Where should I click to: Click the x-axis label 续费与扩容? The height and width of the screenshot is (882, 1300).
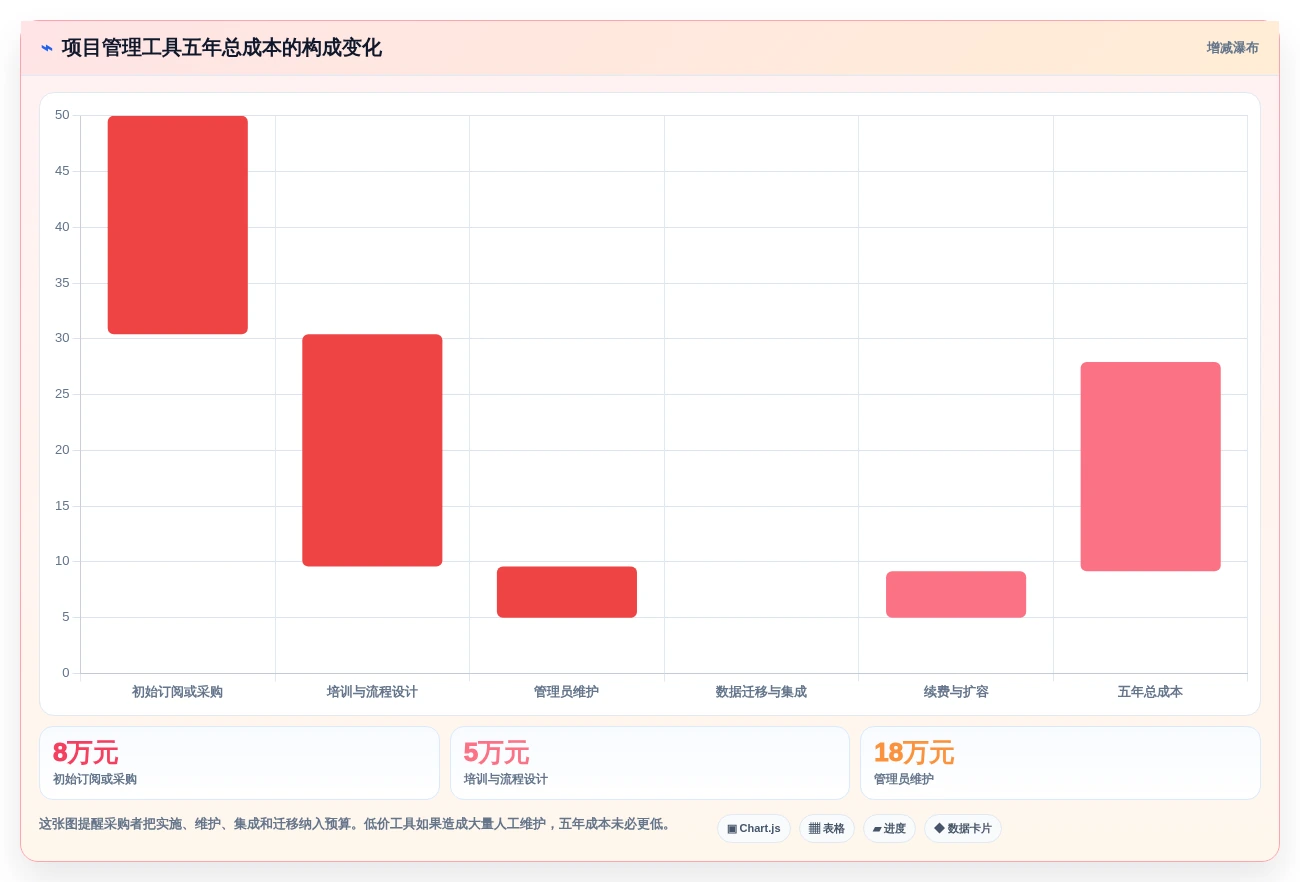click(x=956, y=692)
